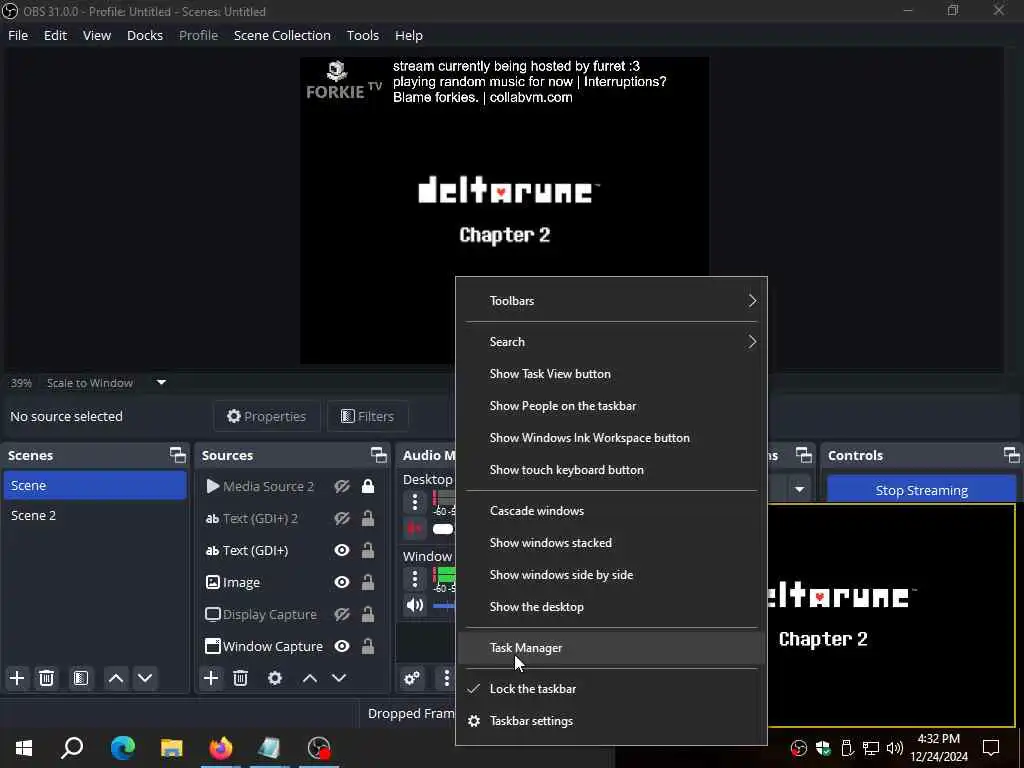Open Audio Mixer advanced properties gears icon
This screenshot has height=768, width=1024.
point(412,678)
